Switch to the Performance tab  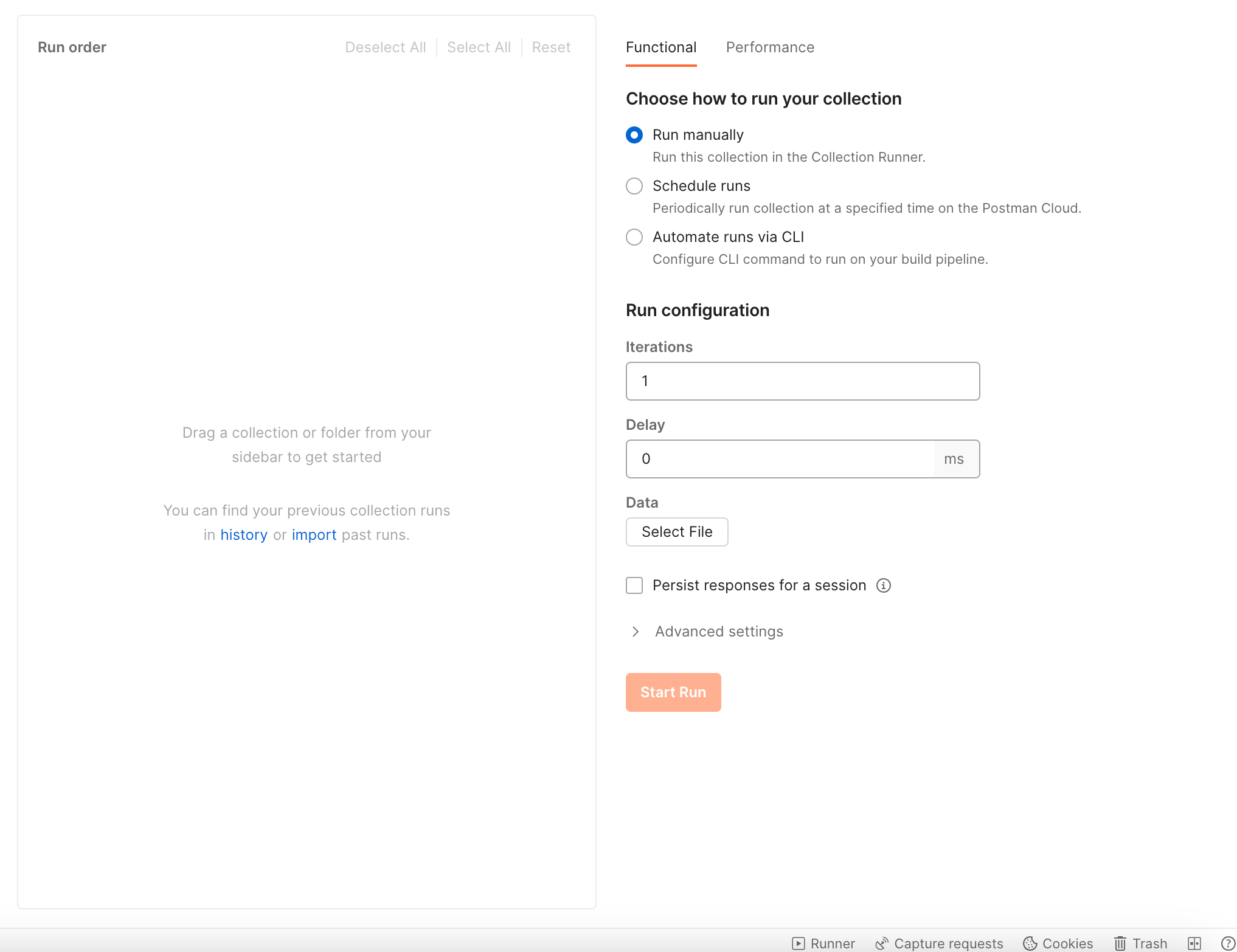click(769, 47)
